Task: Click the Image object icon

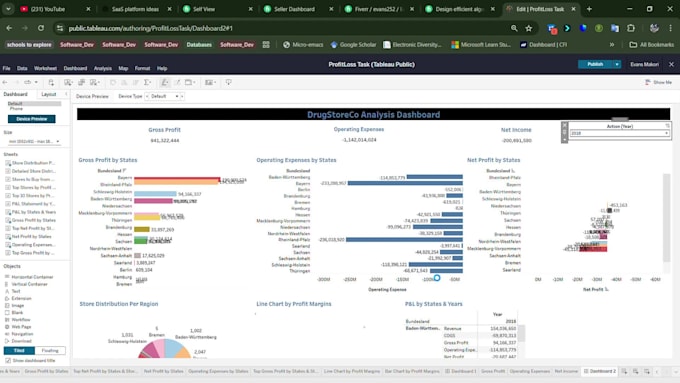Action: (x=7, y=305)
